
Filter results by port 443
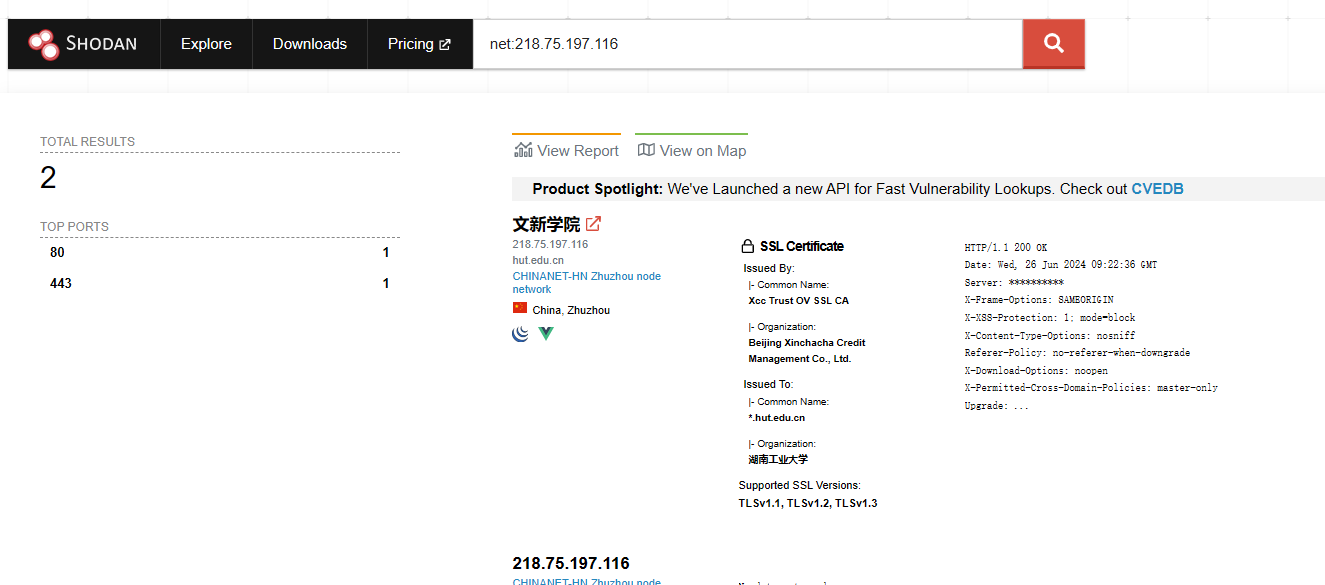pos(61,284)
